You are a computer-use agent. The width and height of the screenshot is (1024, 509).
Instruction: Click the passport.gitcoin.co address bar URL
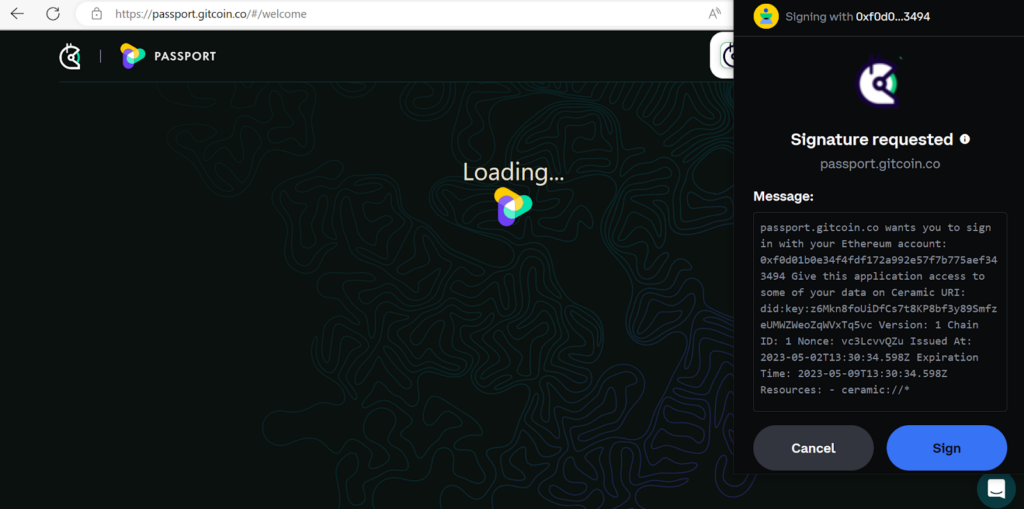[x=211, y=14]
